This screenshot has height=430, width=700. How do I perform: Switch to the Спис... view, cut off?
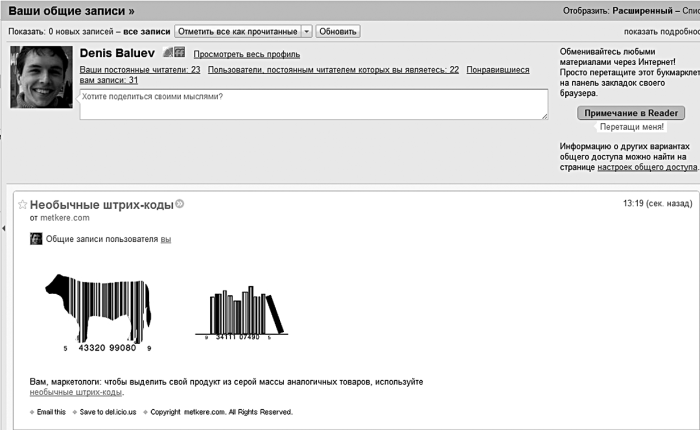(691, 11)
